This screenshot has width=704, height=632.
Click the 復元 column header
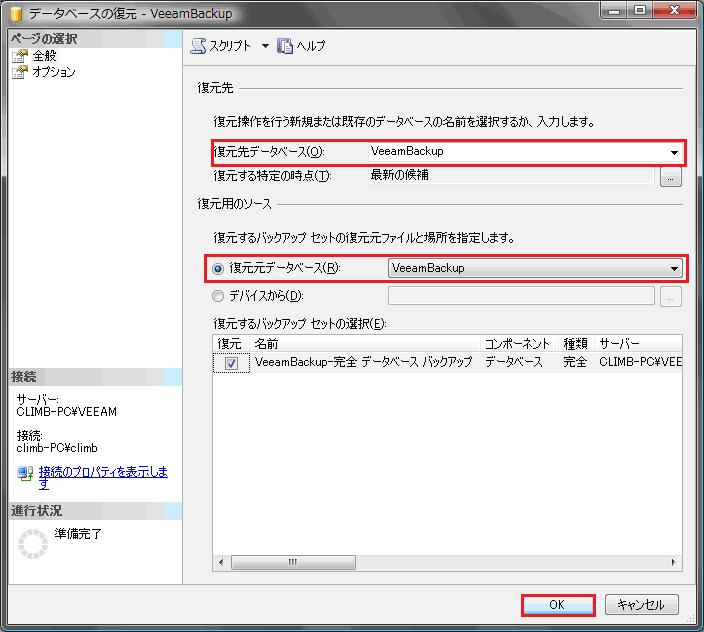(x=229, y=344)
